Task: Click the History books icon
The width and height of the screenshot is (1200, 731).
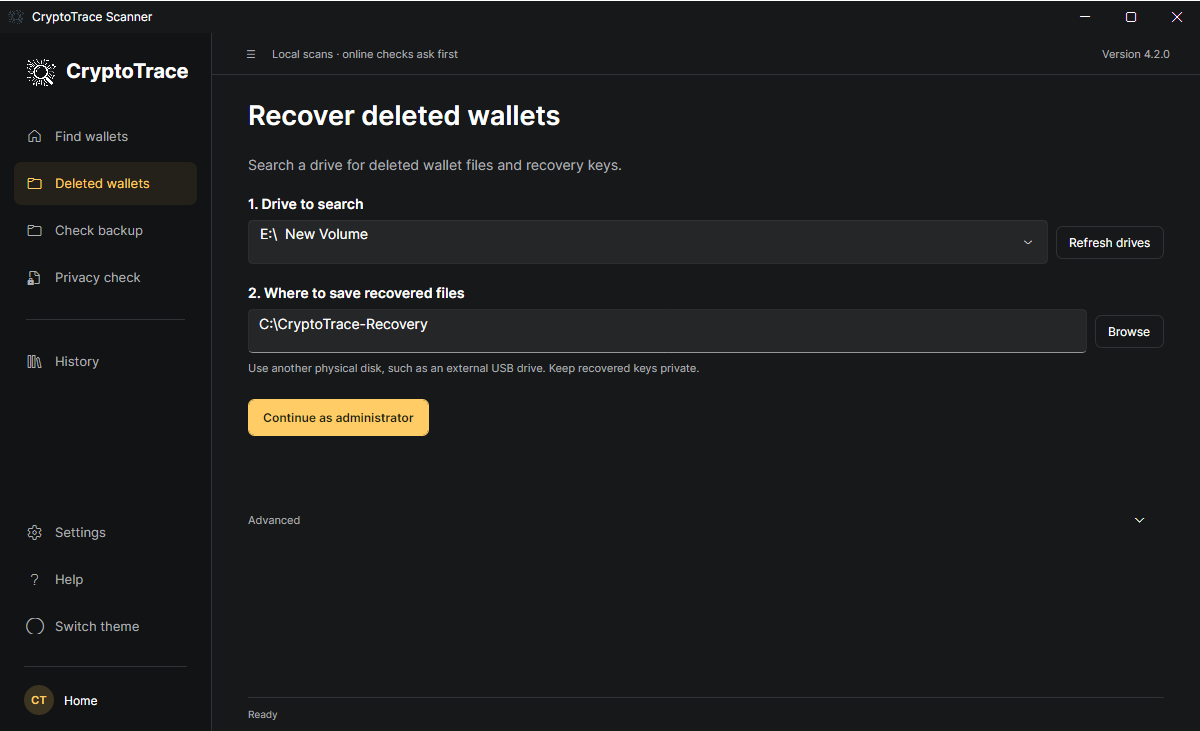Action: pos(35,361)
